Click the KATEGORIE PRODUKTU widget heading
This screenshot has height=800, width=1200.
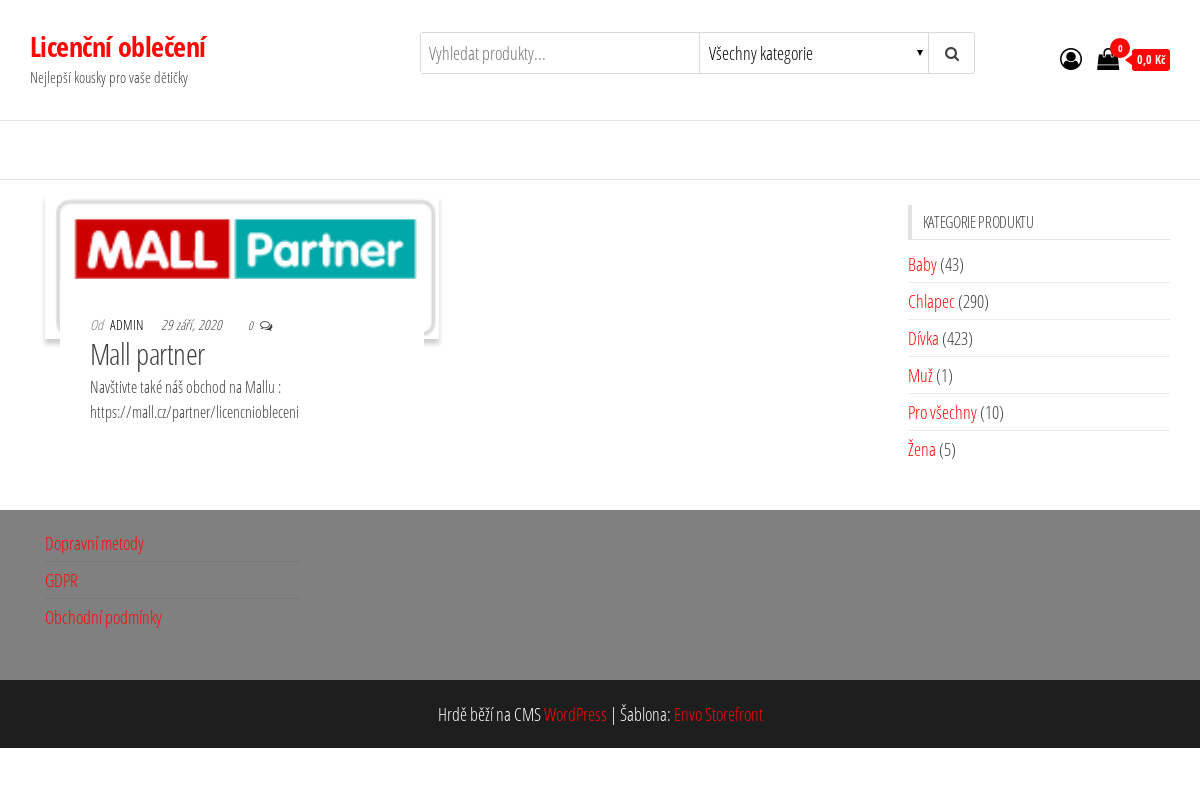pos(978,222)
